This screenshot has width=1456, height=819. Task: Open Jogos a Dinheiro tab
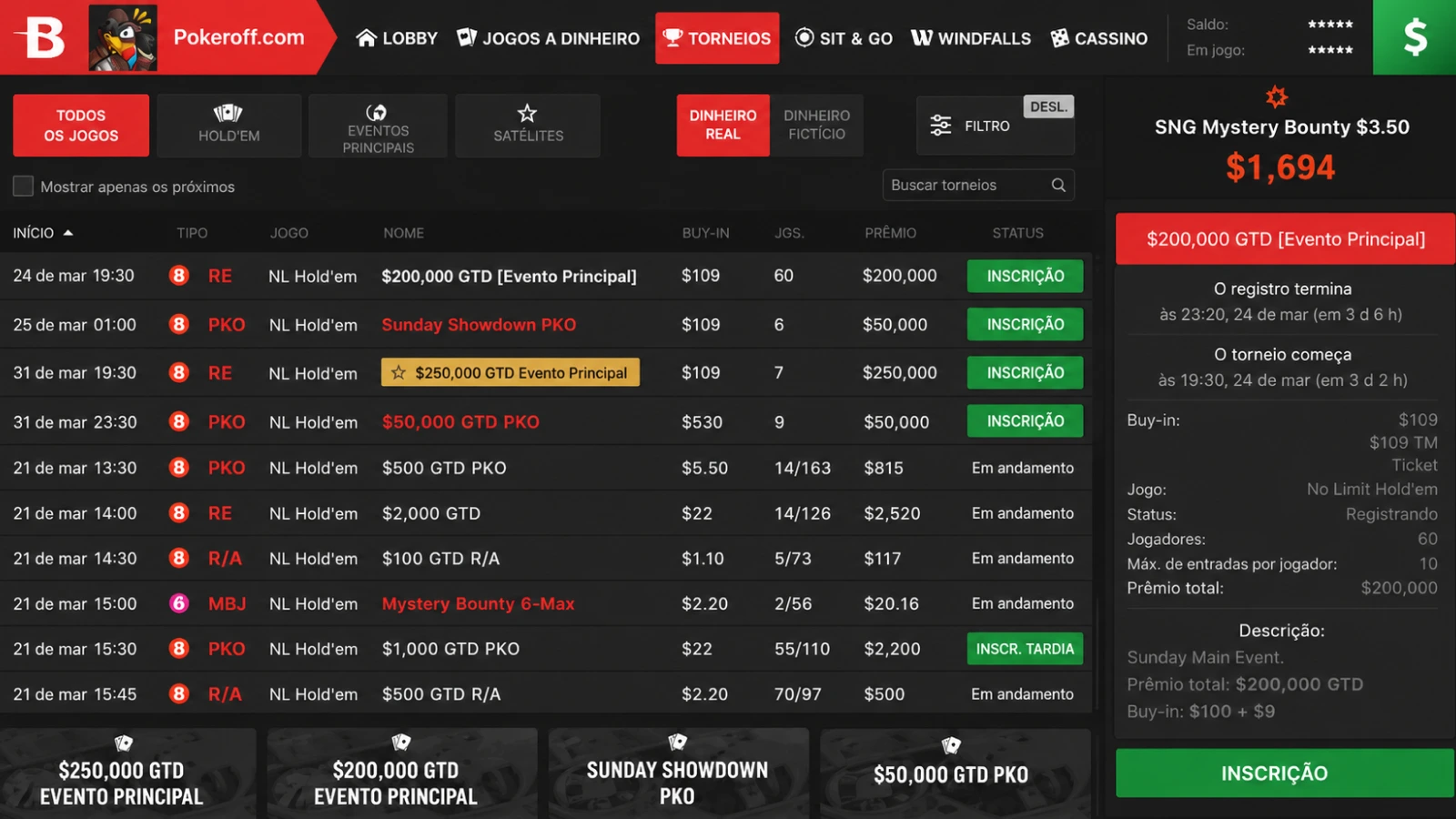(548, 38)
